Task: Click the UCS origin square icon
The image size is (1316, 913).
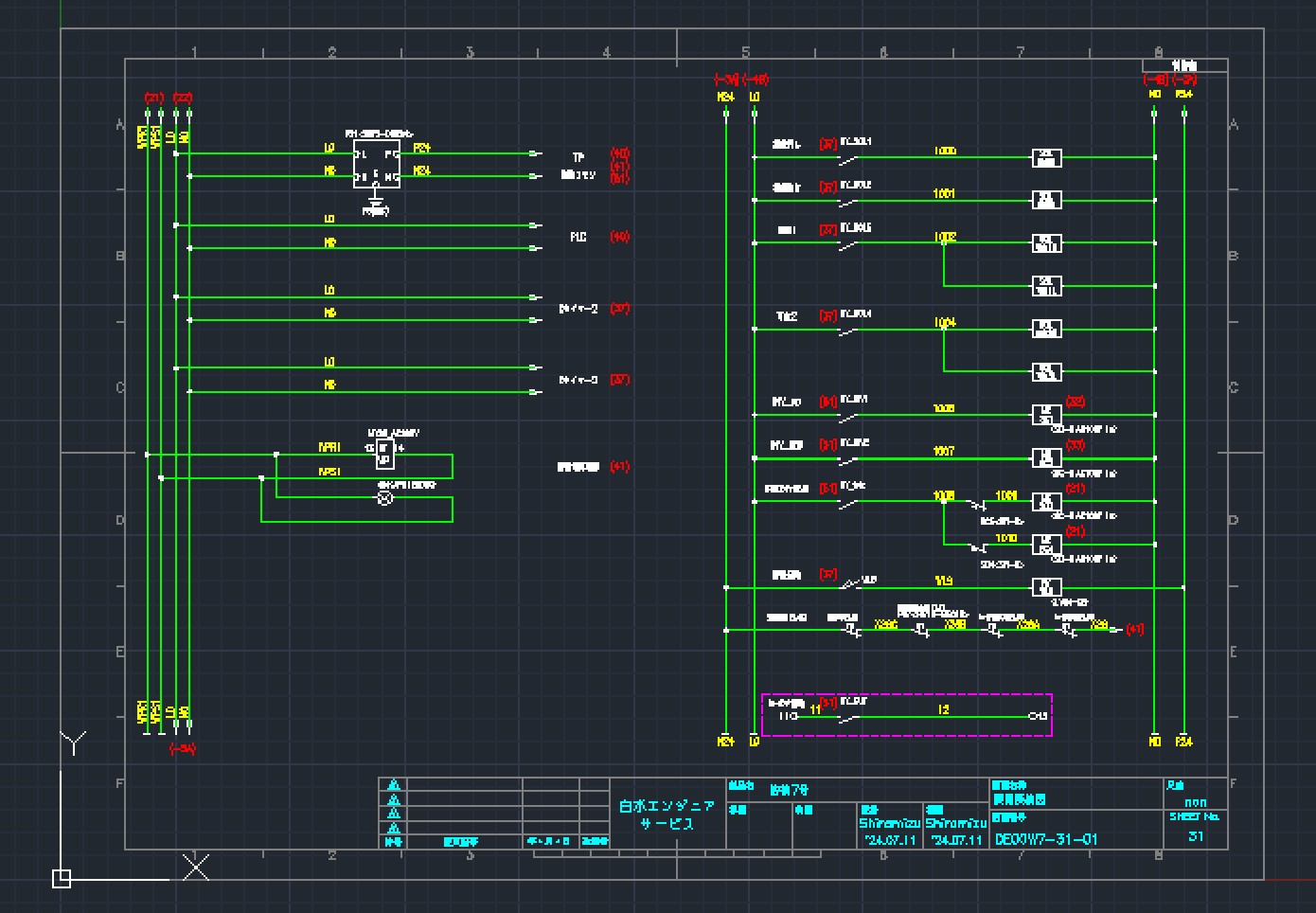Action: tap(61, 879)
